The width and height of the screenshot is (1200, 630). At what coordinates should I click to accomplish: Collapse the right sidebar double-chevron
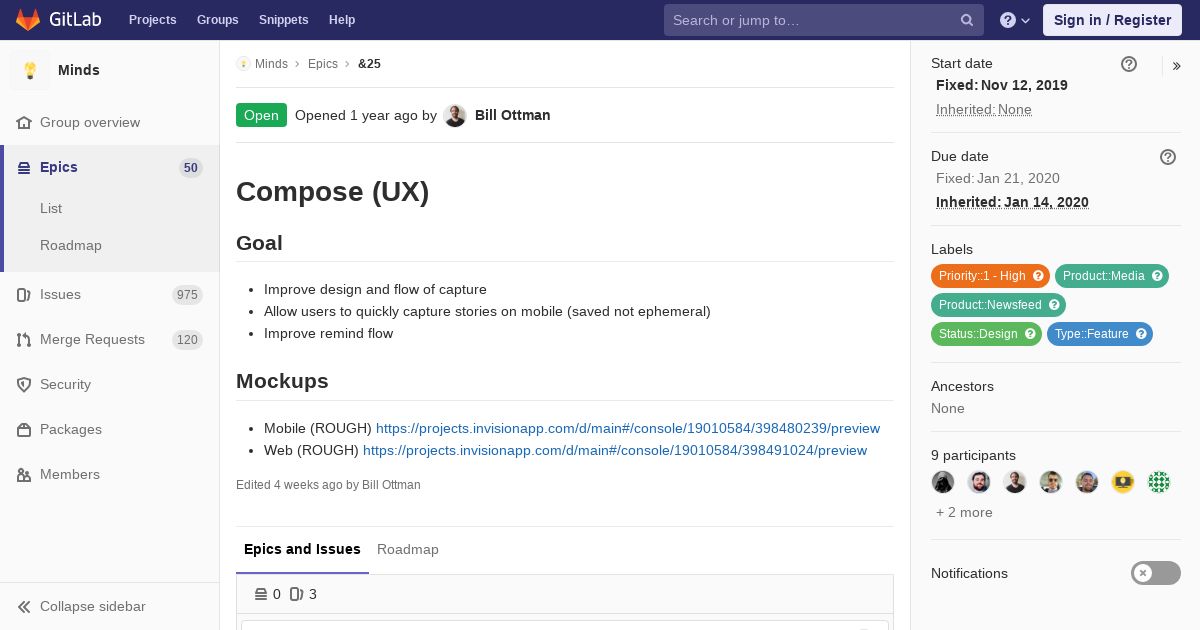1176,66
